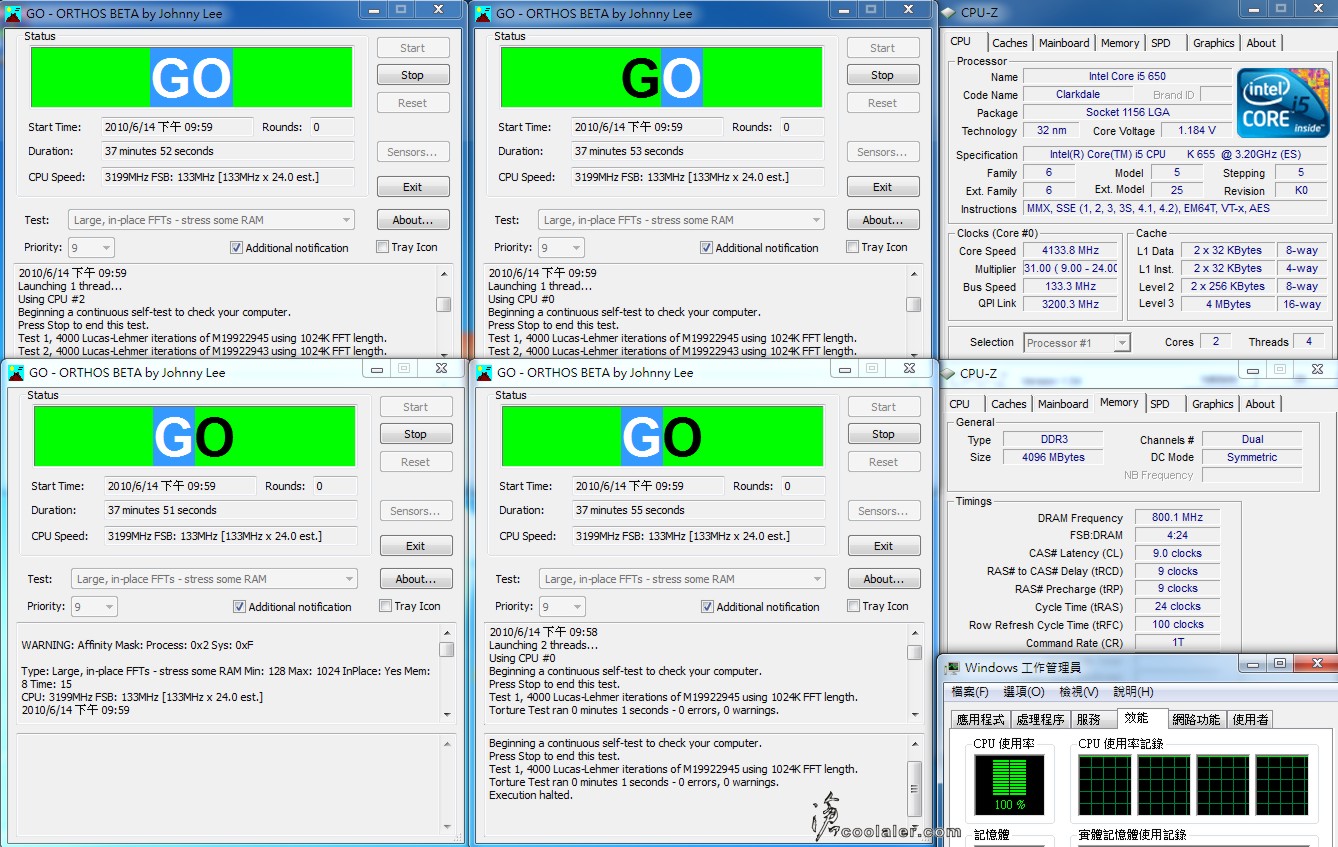The width and height of the screenshot is (1338, 847).
Task: Exit the ORTHOS window with 51 seconds duration
Action: tap(416, 546)
